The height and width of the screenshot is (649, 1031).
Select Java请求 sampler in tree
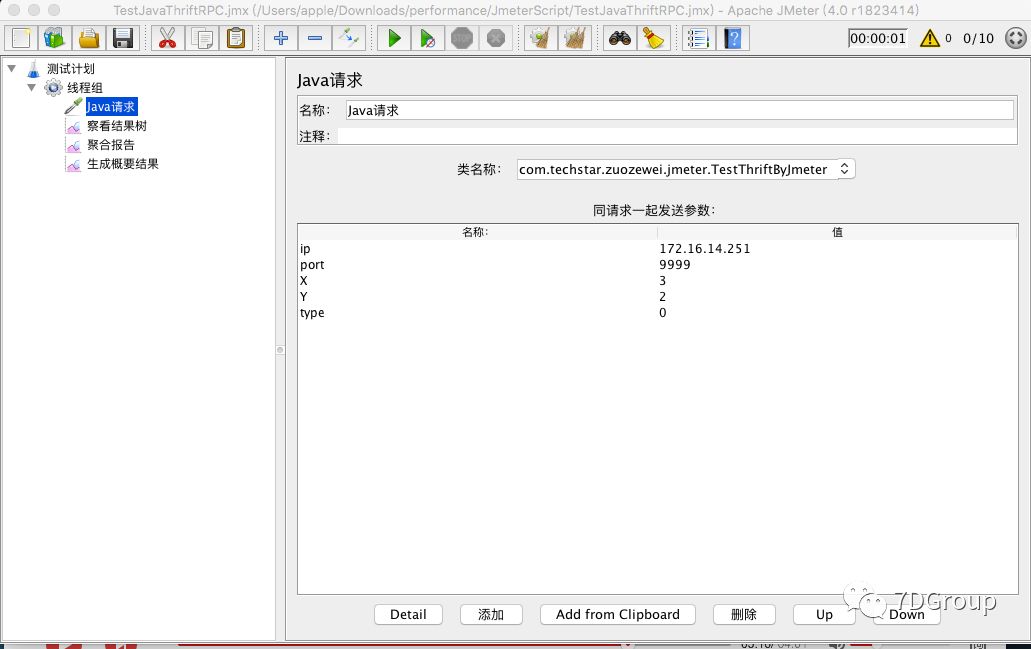pos(110,107)
